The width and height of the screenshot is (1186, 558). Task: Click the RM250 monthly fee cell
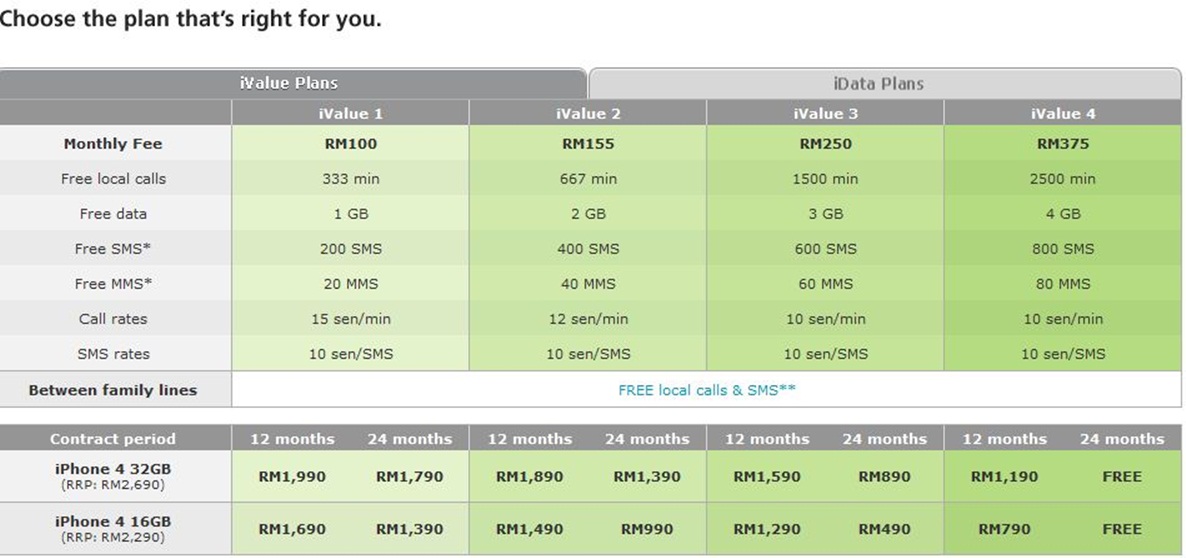point(825,144)
